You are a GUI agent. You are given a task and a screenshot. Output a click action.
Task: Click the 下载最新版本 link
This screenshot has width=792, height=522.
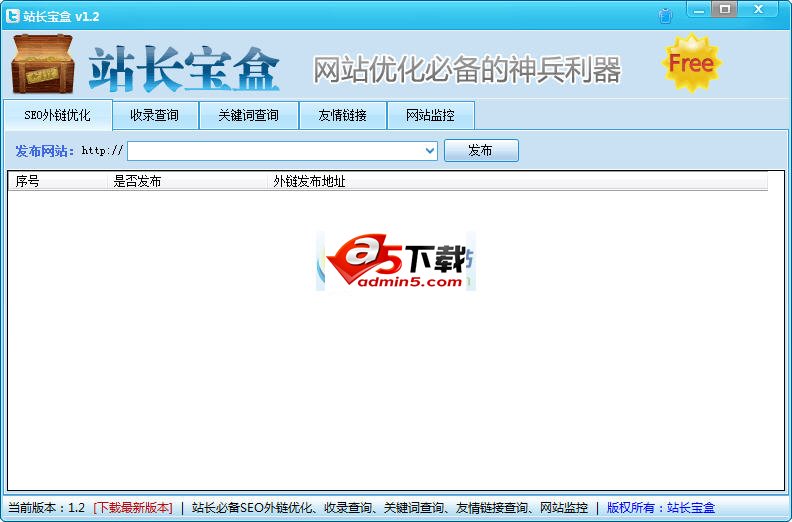pos(133,507)
